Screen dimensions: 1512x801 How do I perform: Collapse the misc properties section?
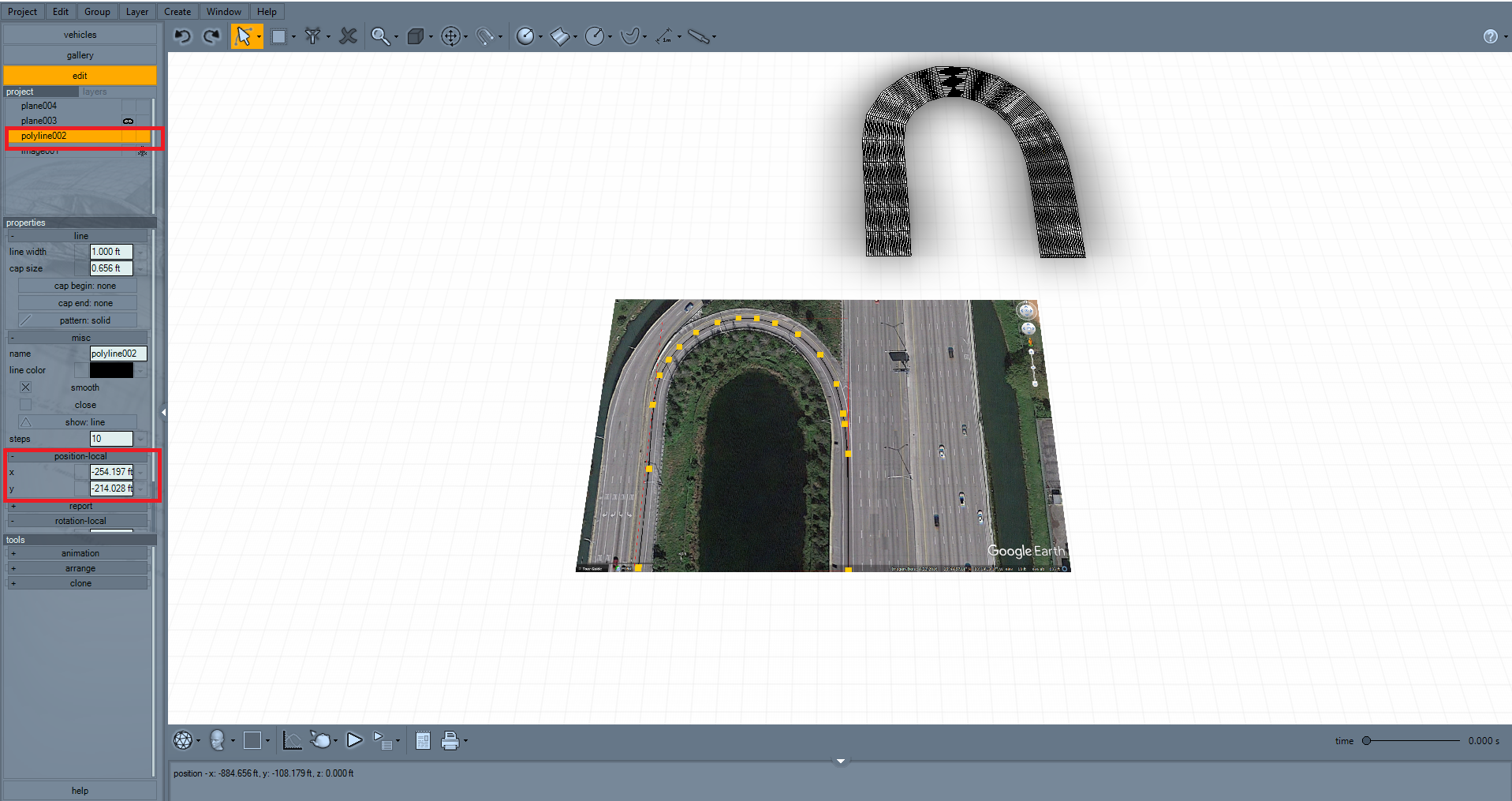(x=13, y=338)
